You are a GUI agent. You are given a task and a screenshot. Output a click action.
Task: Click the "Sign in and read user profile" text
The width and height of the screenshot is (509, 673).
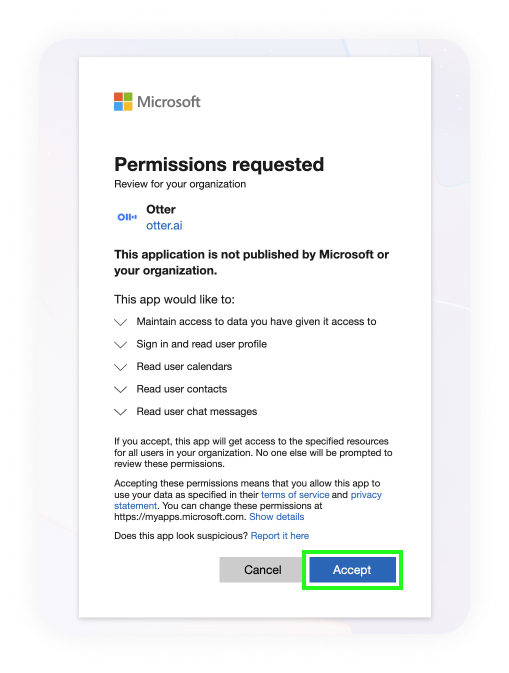pos(202,344)
